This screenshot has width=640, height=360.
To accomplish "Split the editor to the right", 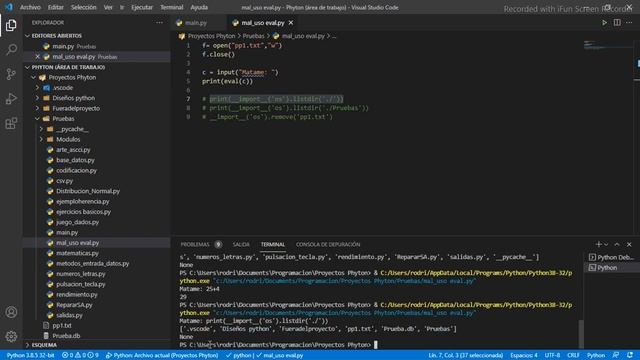I will (617, 23).
